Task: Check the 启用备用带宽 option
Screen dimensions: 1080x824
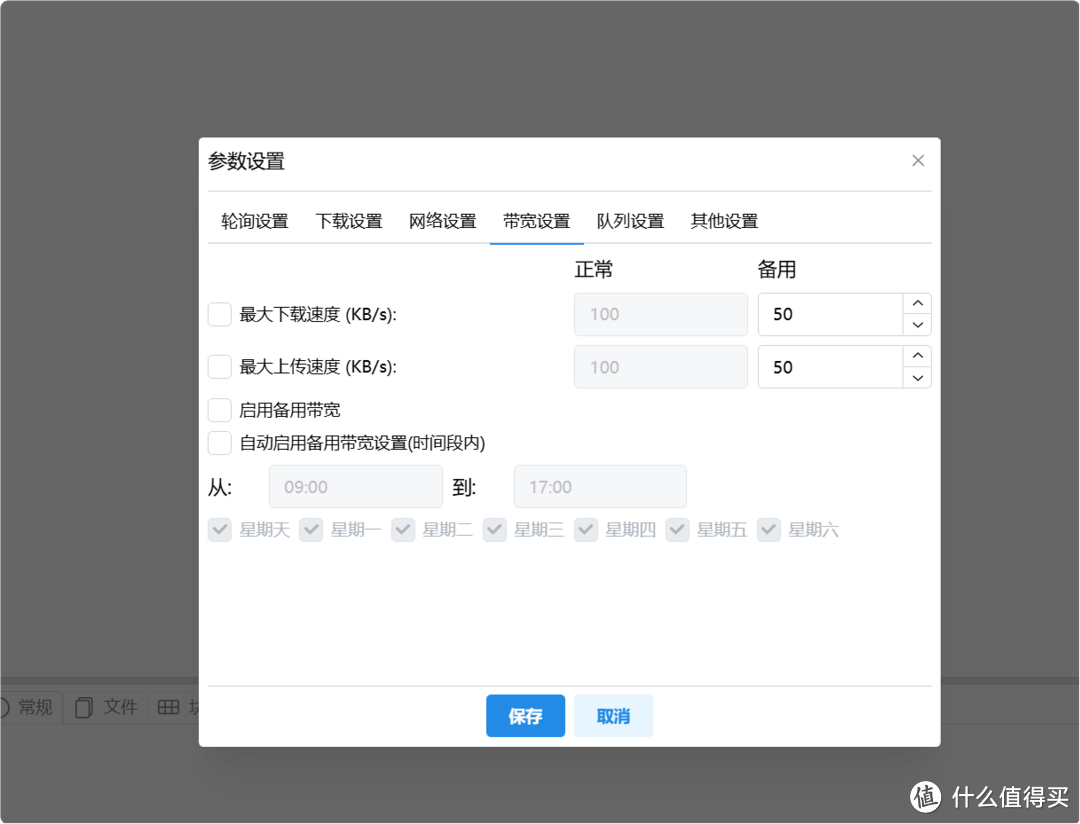Action: [x=219, y=409]
